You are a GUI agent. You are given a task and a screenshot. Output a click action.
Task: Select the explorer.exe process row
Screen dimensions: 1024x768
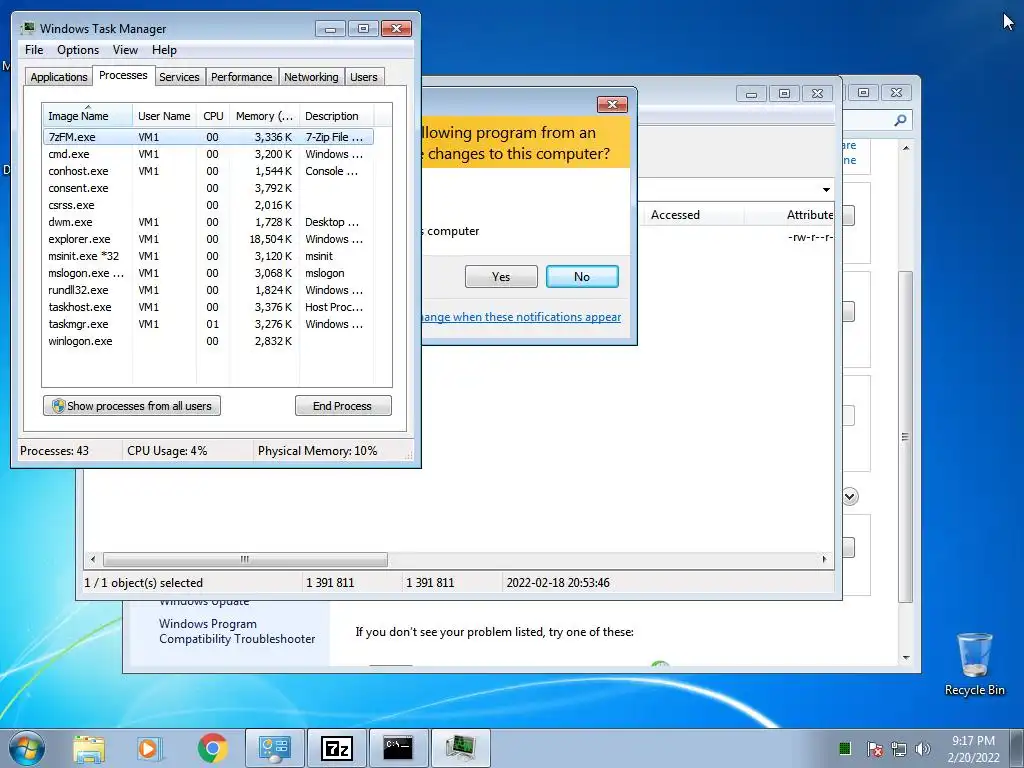[x=208, y=239]
